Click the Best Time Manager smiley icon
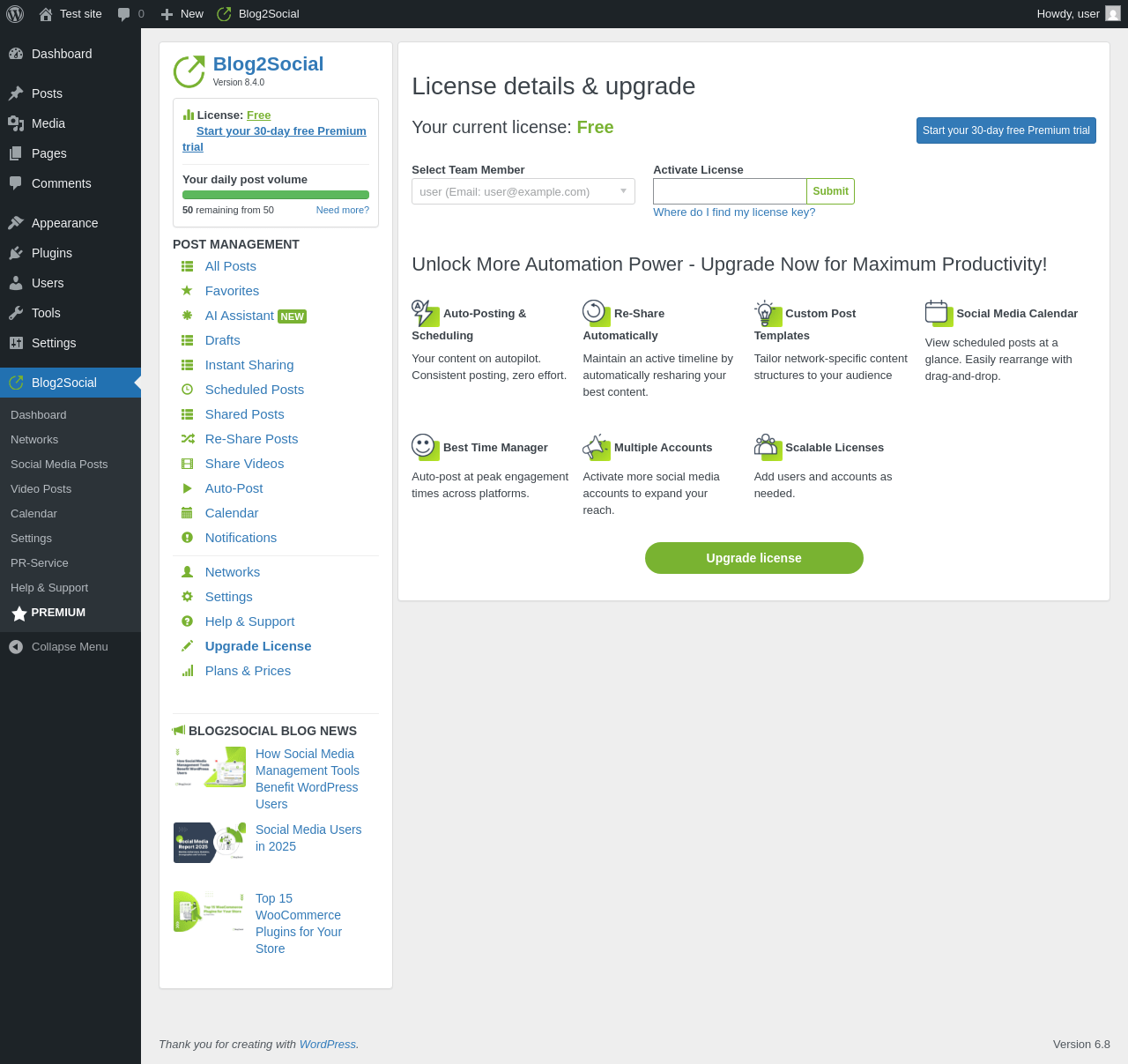This screenshot has height=1064, width=1128. click(426, 447)
